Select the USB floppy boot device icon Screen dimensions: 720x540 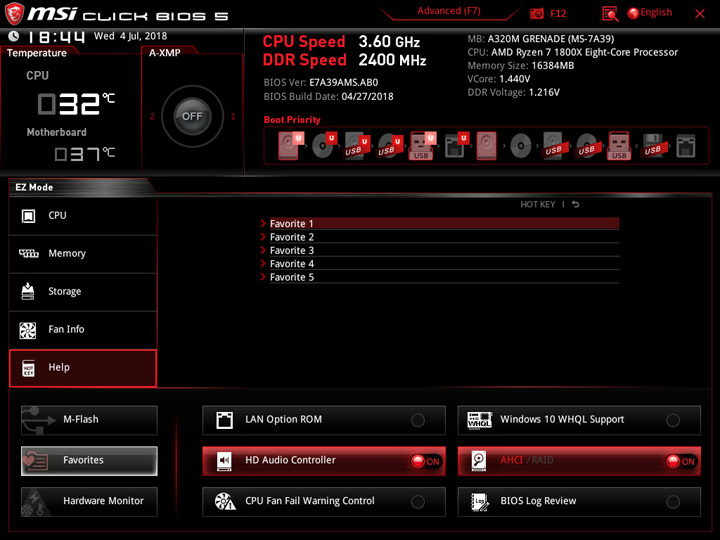(653, 146)
